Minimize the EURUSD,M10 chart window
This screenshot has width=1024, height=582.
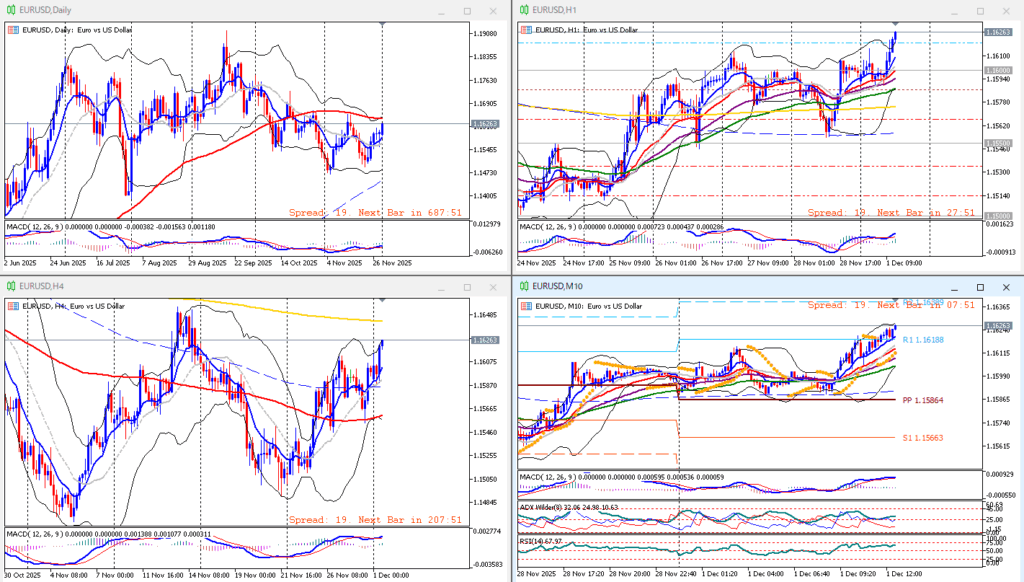tap(953, 285)
